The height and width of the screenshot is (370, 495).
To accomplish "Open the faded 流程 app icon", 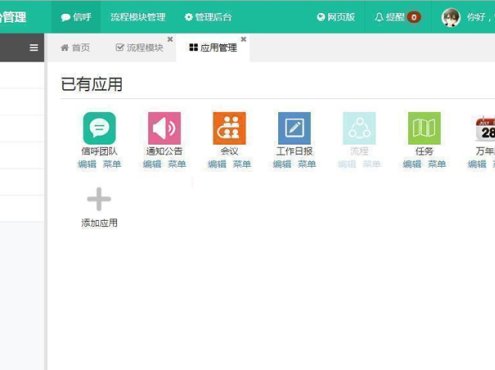I will (359, 128).
